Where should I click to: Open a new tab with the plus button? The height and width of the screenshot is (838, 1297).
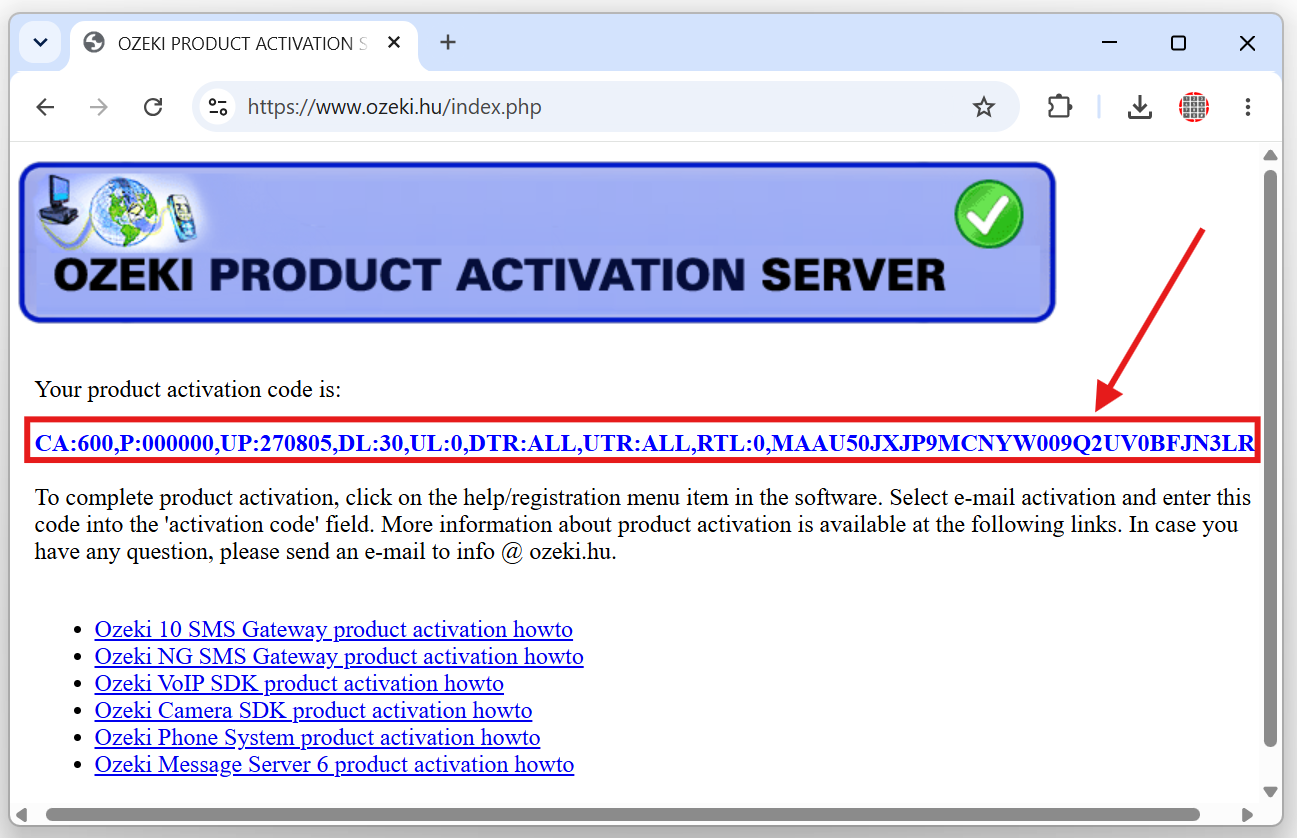(x=448, y=42)
